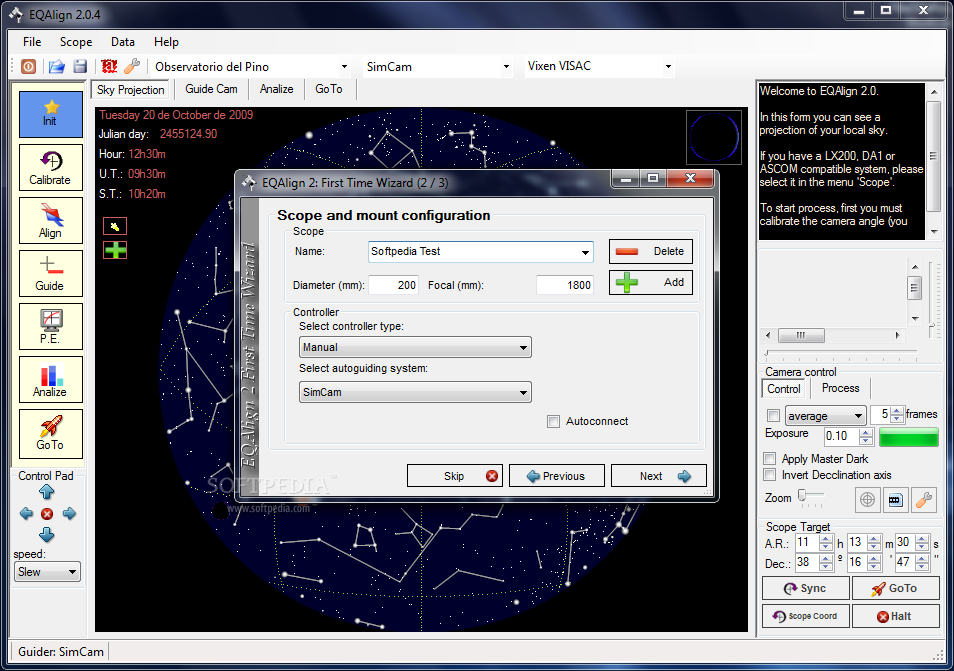Enable Apply Master Dark checkbox
The height and width of the screenshot is (671, 954).
pyautogui.click(x=770, y=458)
